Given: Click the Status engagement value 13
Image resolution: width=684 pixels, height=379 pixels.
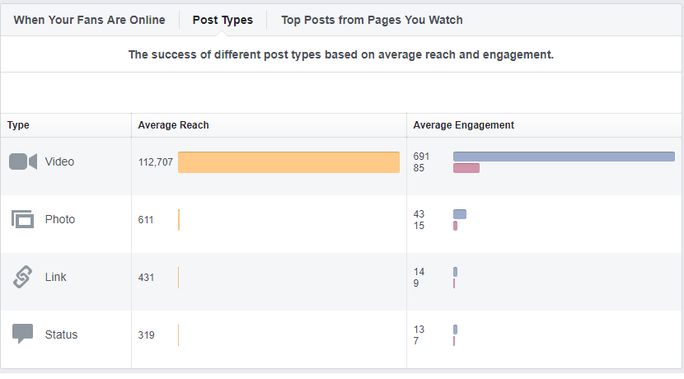Looking at the screenshot, I should click(x=419, y=329).
